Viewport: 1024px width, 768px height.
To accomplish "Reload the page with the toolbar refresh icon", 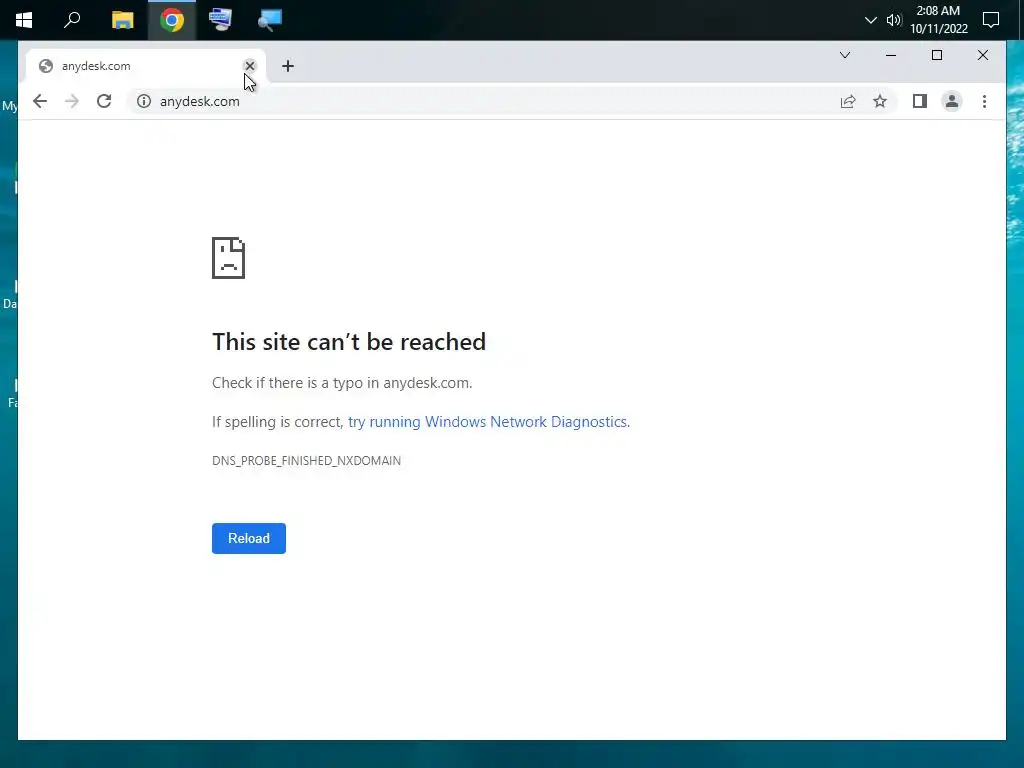I will click(x=104, y=101).
